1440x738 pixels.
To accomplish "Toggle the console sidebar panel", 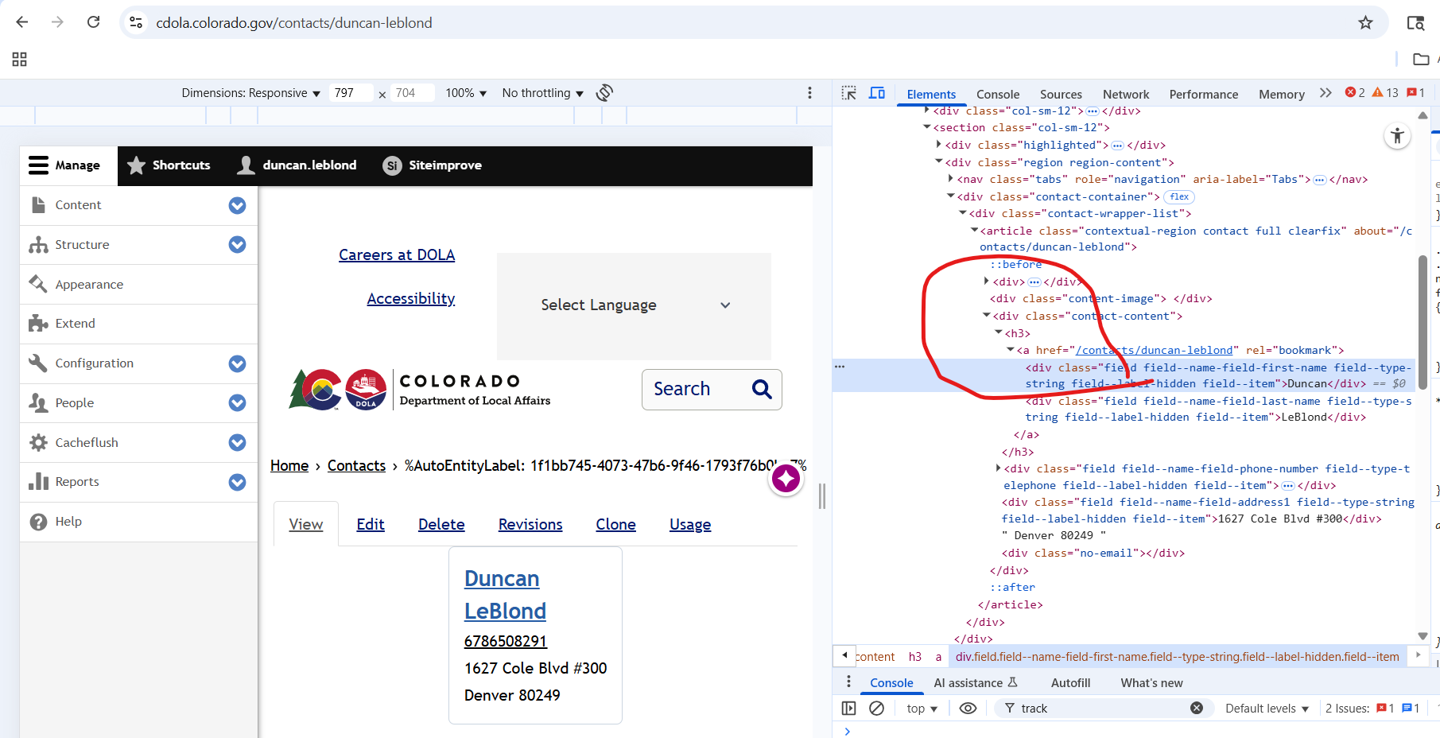I will click(849, 708).
